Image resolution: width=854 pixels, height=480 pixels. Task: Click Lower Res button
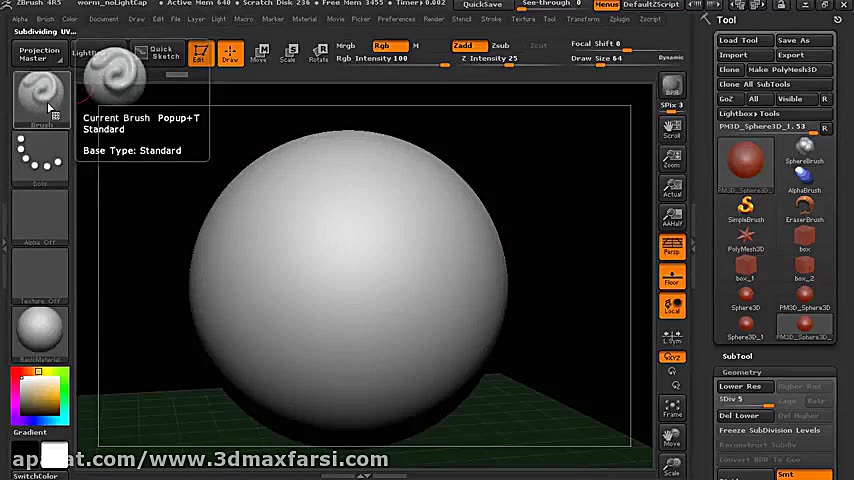[x=745, y=386]
